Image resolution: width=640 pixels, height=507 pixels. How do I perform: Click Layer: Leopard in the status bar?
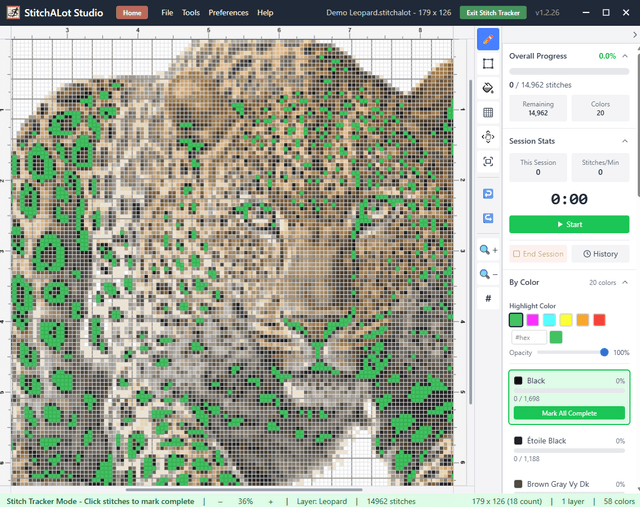point(322,501)
